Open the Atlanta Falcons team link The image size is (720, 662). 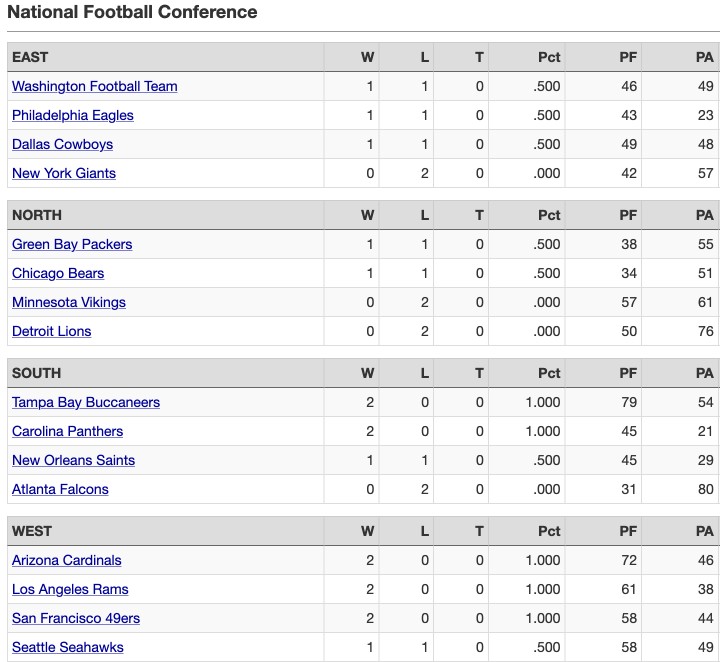point(60,489)
